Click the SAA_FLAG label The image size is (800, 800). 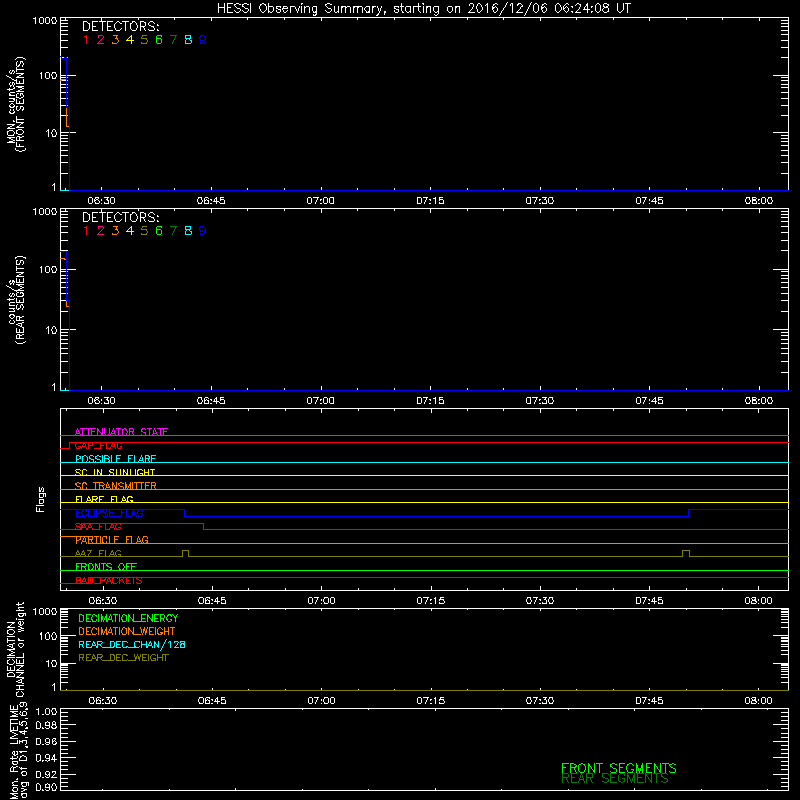98,526
